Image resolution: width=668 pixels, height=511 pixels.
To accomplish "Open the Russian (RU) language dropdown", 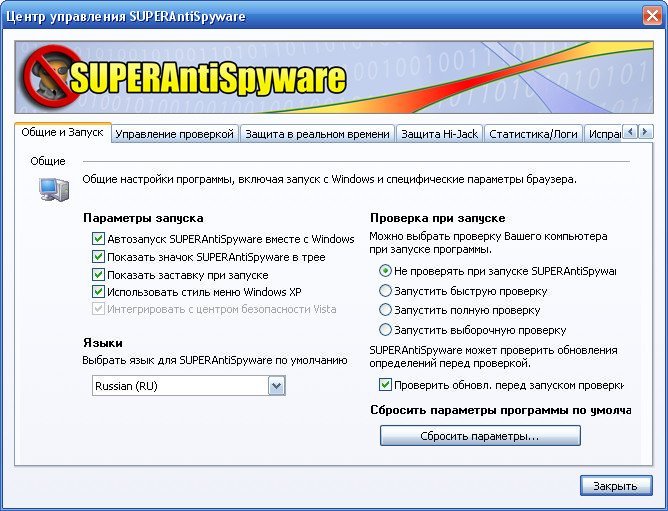I will 277,386.
